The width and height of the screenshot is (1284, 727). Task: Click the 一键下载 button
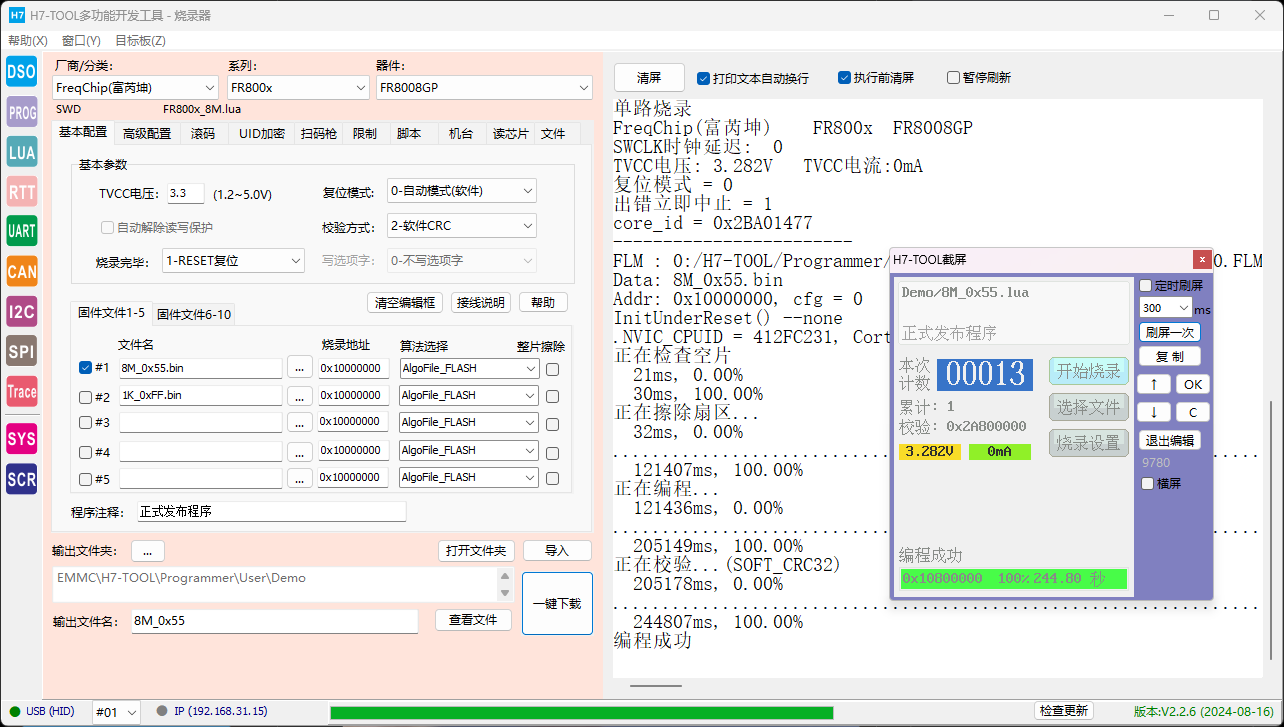(558, 604)
